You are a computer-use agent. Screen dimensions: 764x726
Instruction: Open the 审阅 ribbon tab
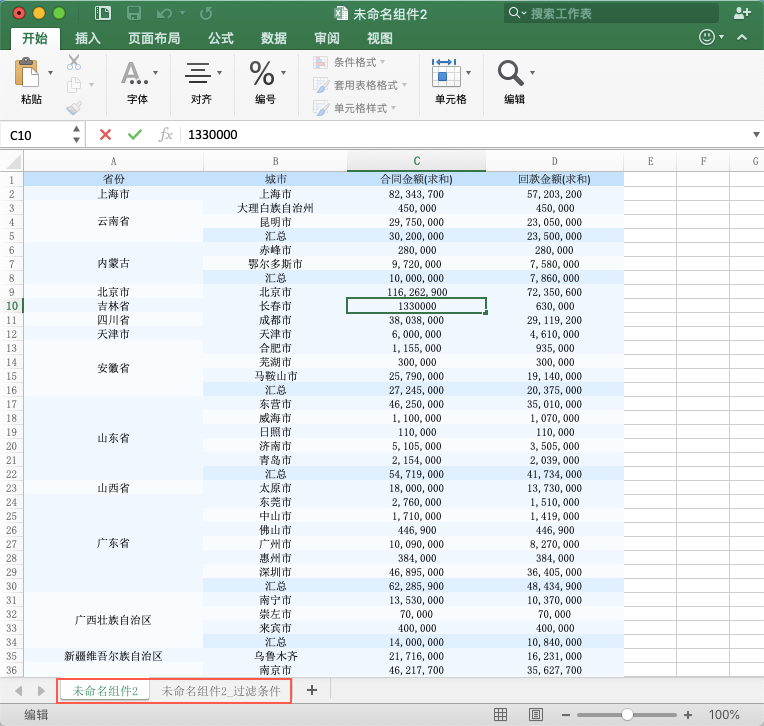326,38
